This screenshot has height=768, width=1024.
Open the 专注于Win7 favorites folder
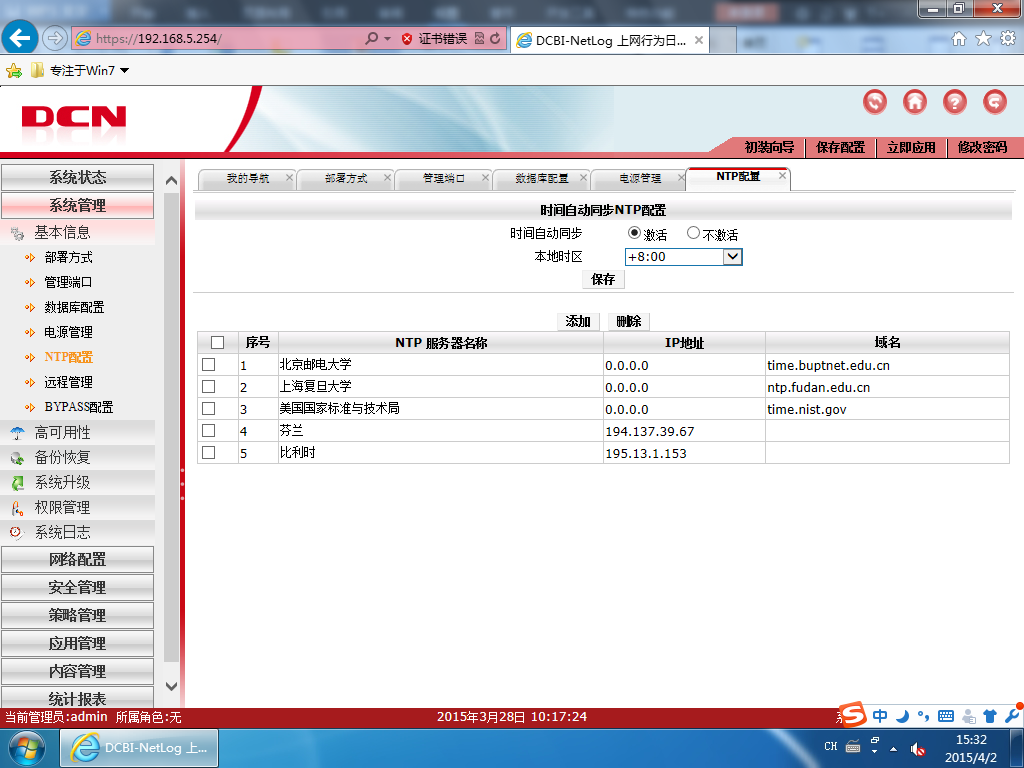80,71
